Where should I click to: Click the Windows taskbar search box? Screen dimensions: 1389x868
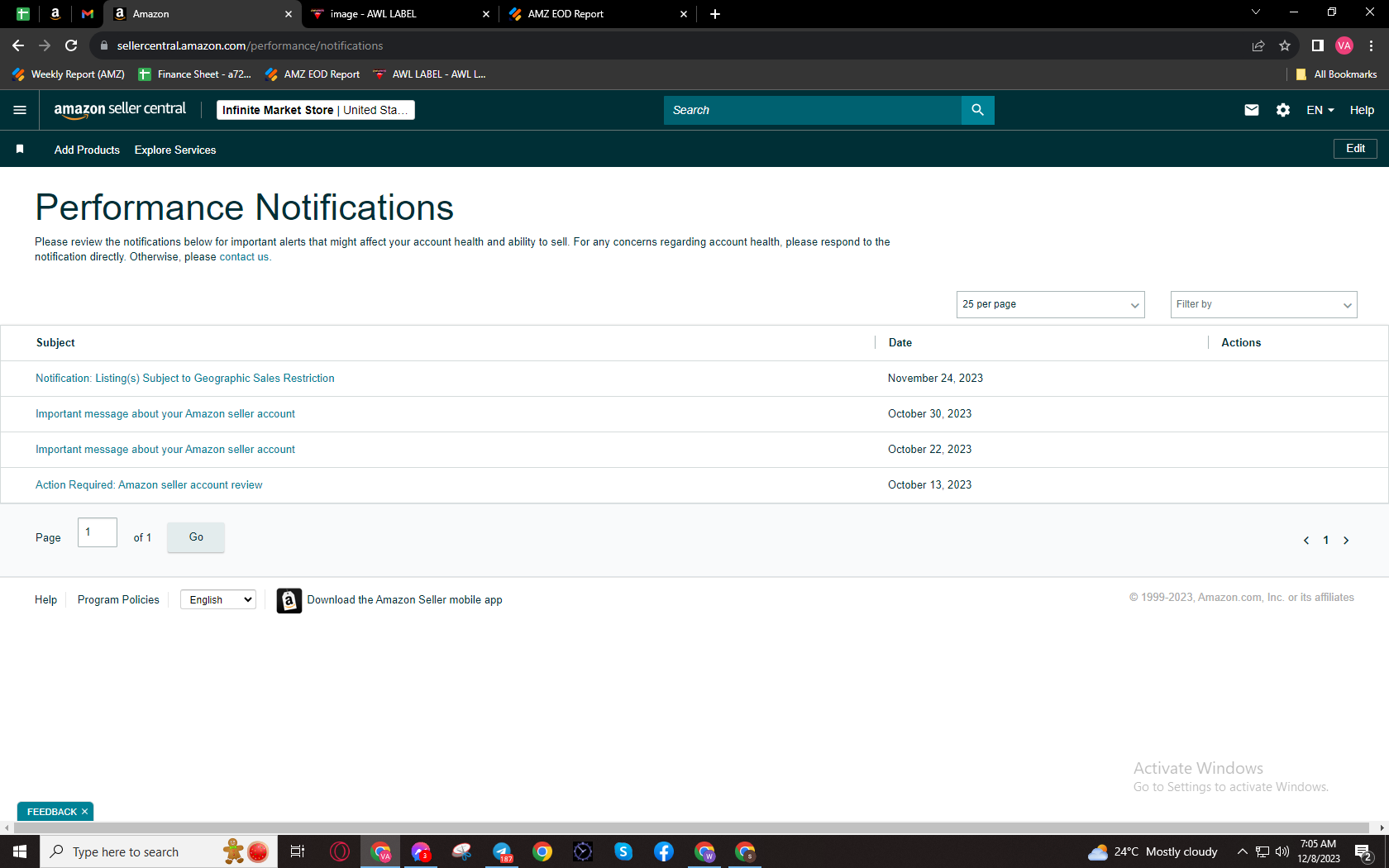[159, 851]
